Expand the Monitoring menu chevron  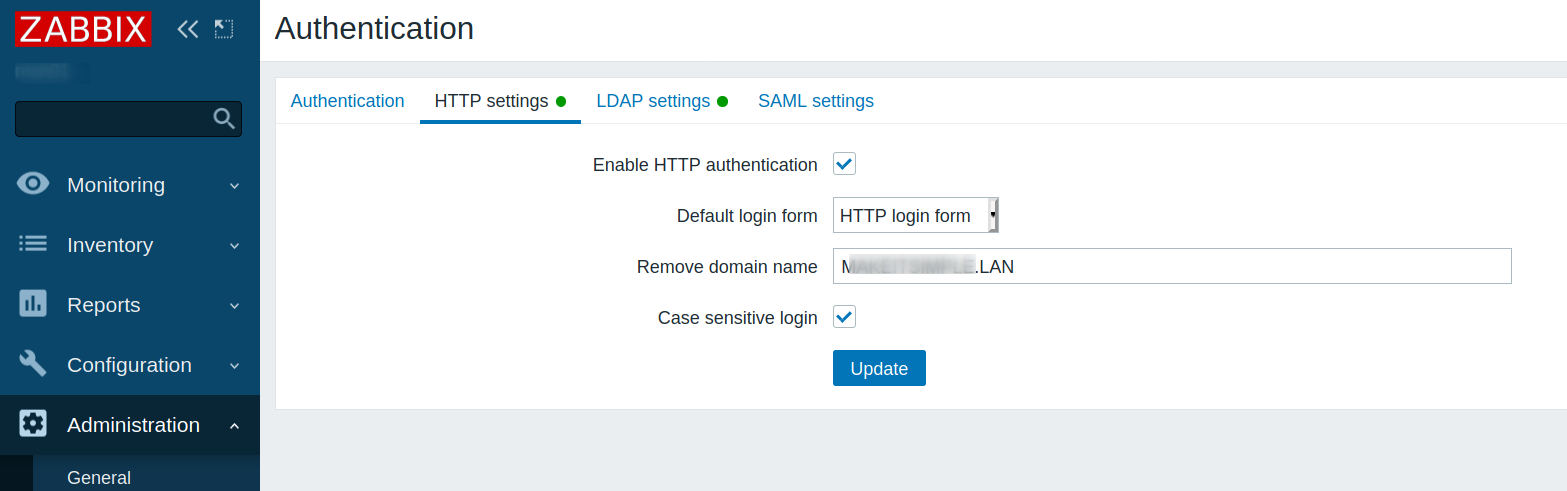234,186
